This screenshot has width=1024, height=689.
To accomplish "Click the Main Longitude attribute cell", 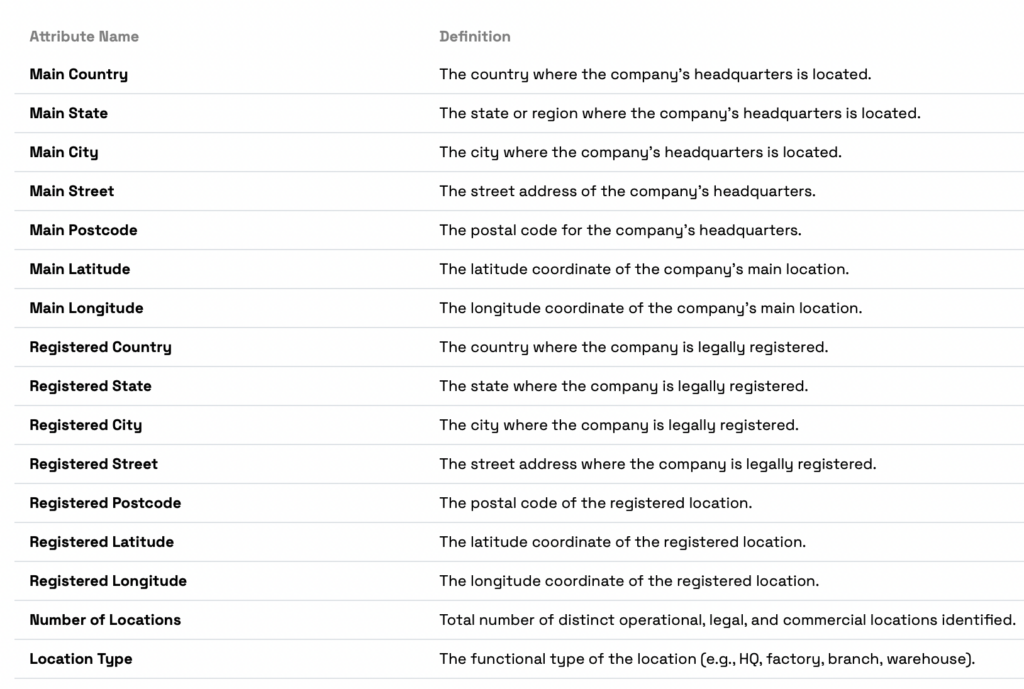I will pos(86,308).
